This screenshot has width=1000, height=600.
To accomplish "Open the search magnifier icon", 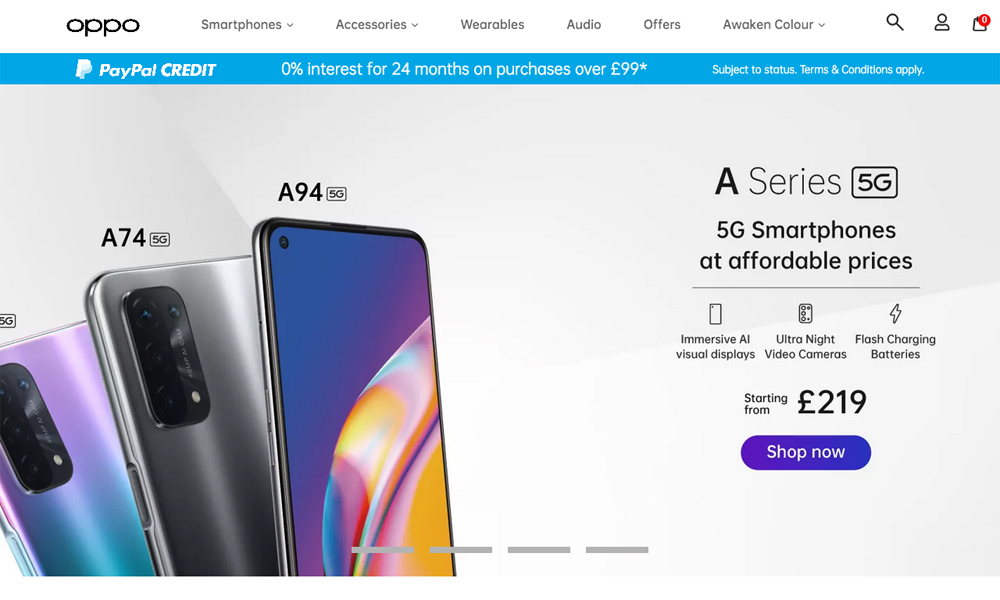I will pos(895,22).
